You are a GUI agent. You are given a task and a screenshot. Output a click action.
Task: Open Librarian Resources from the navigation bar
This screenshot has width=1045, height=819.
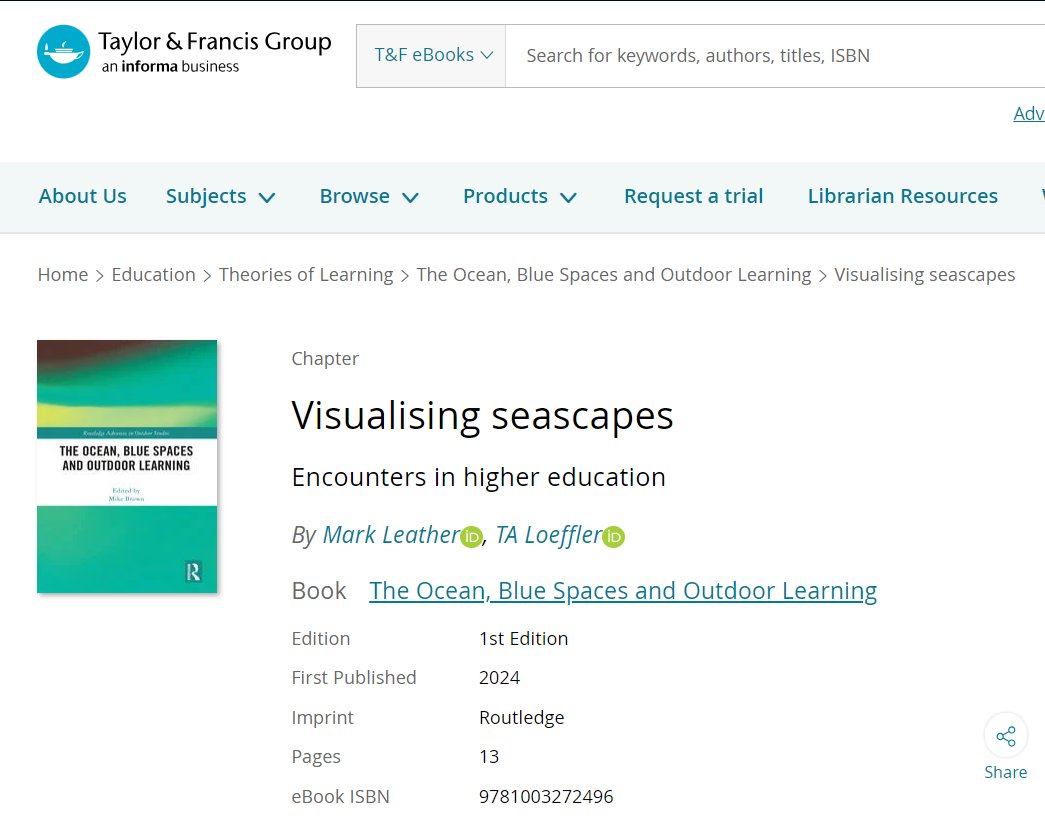click(x=902, y=196)
